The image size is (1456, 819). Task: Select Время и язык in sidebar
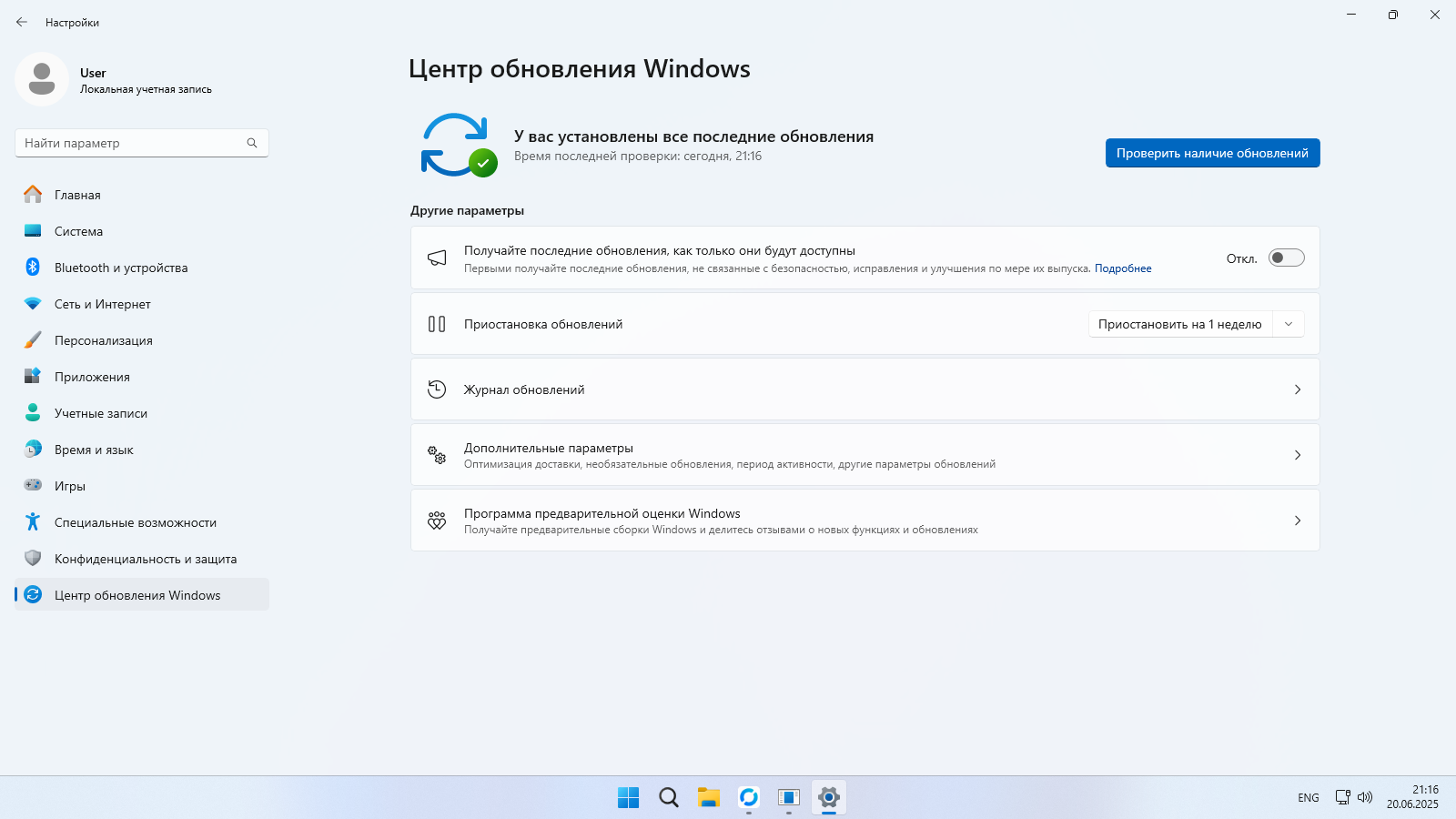pos(142,450)
